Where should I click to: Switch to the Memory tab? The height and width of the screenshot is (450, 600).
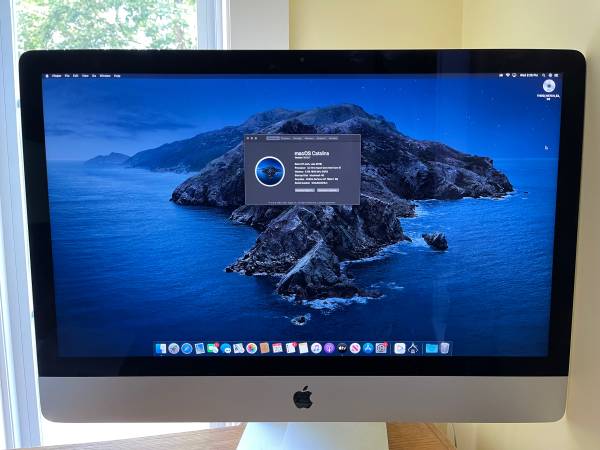click(309, 138)
